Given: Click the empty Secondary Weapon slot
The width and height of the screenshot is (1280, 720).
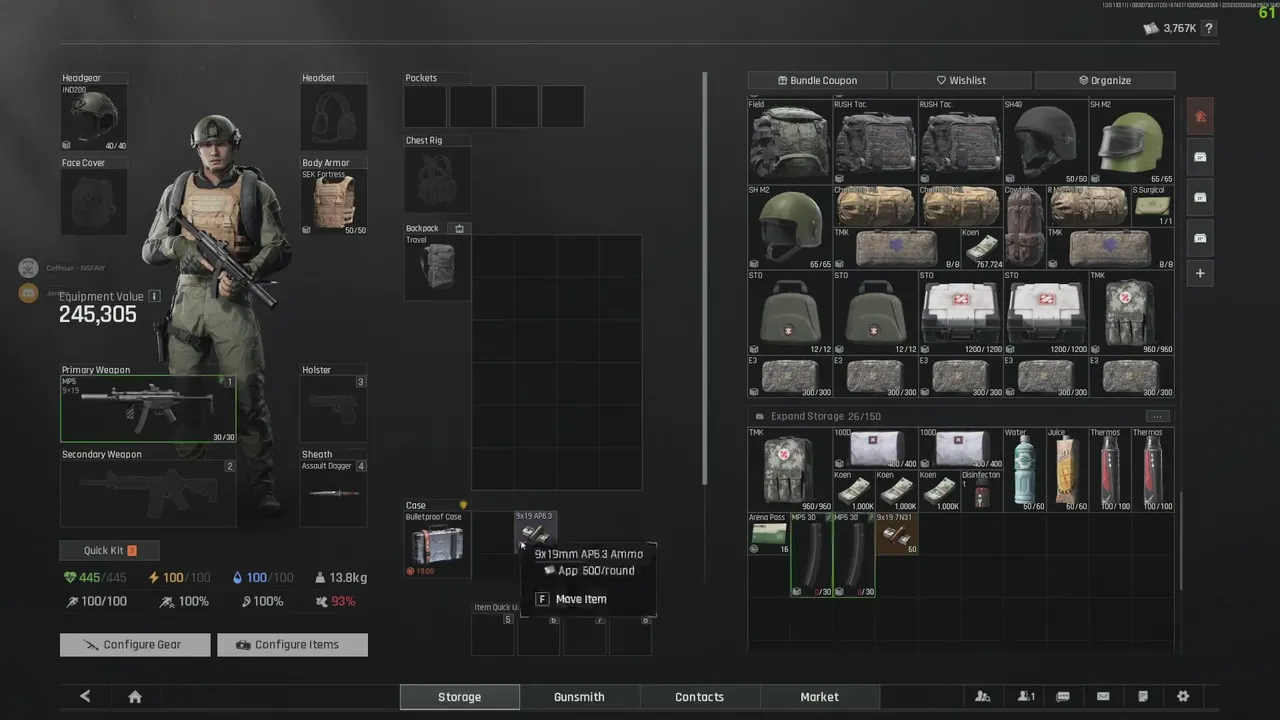Looking at the screenshot, I should pos(148,493).
